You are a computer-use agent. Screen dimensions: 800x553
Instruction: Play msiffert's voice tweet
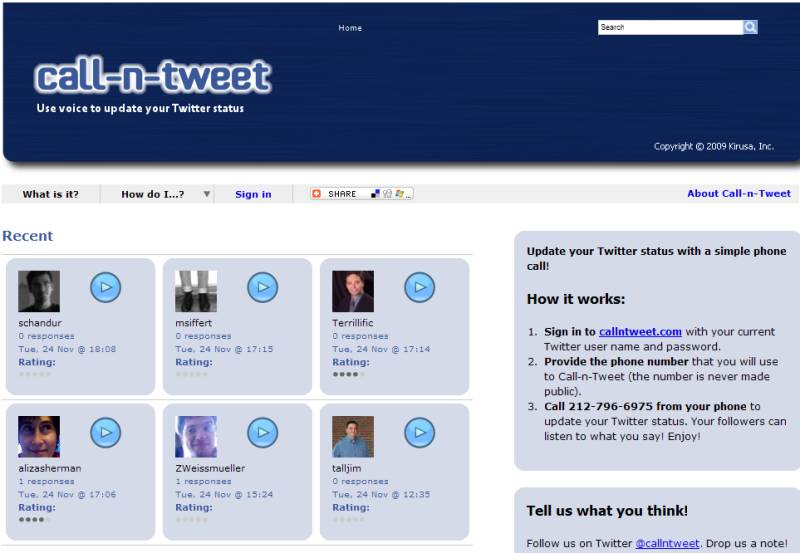click(263, 287)
